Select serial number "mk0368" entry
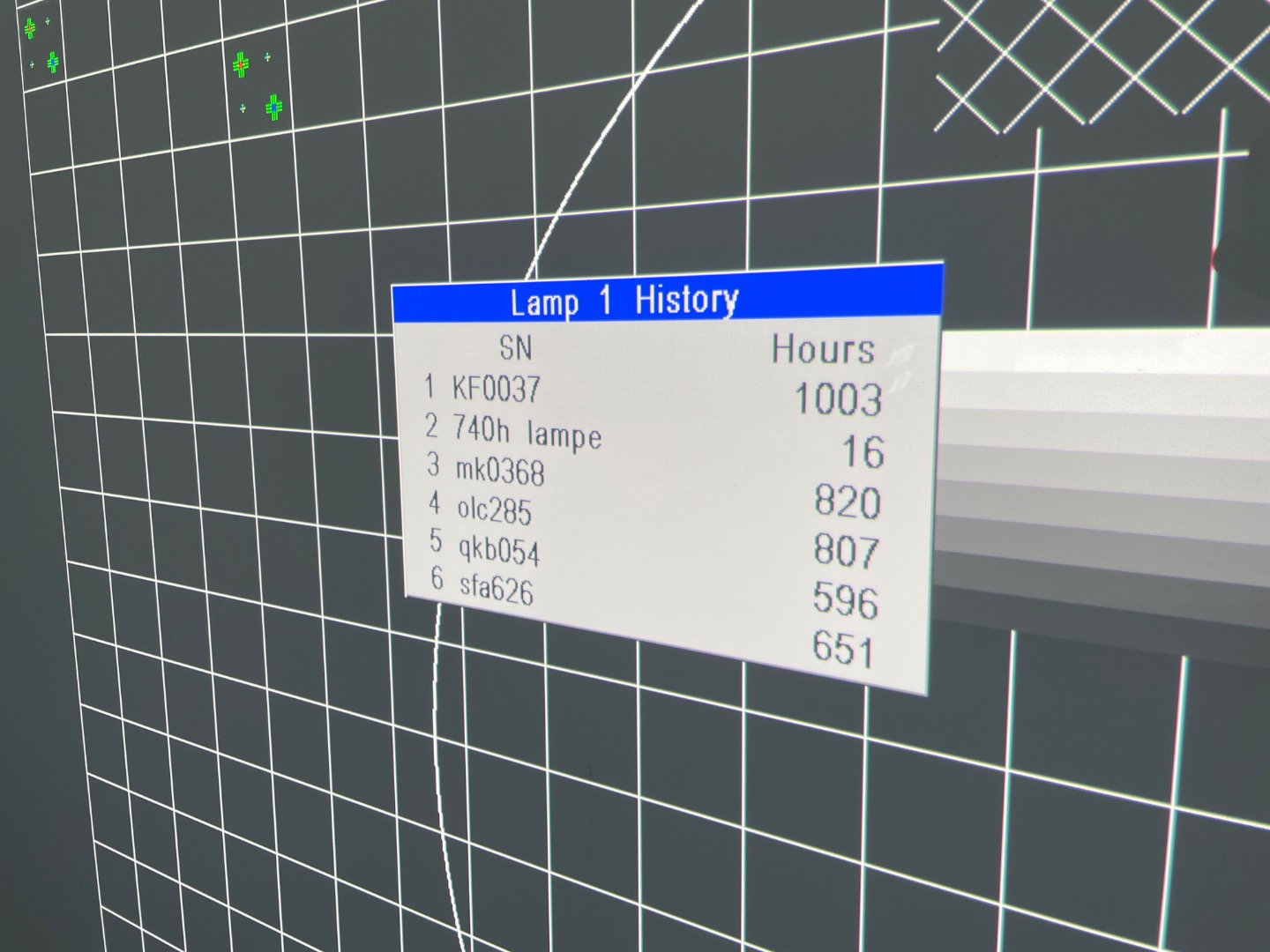 [x=500, y=470]
